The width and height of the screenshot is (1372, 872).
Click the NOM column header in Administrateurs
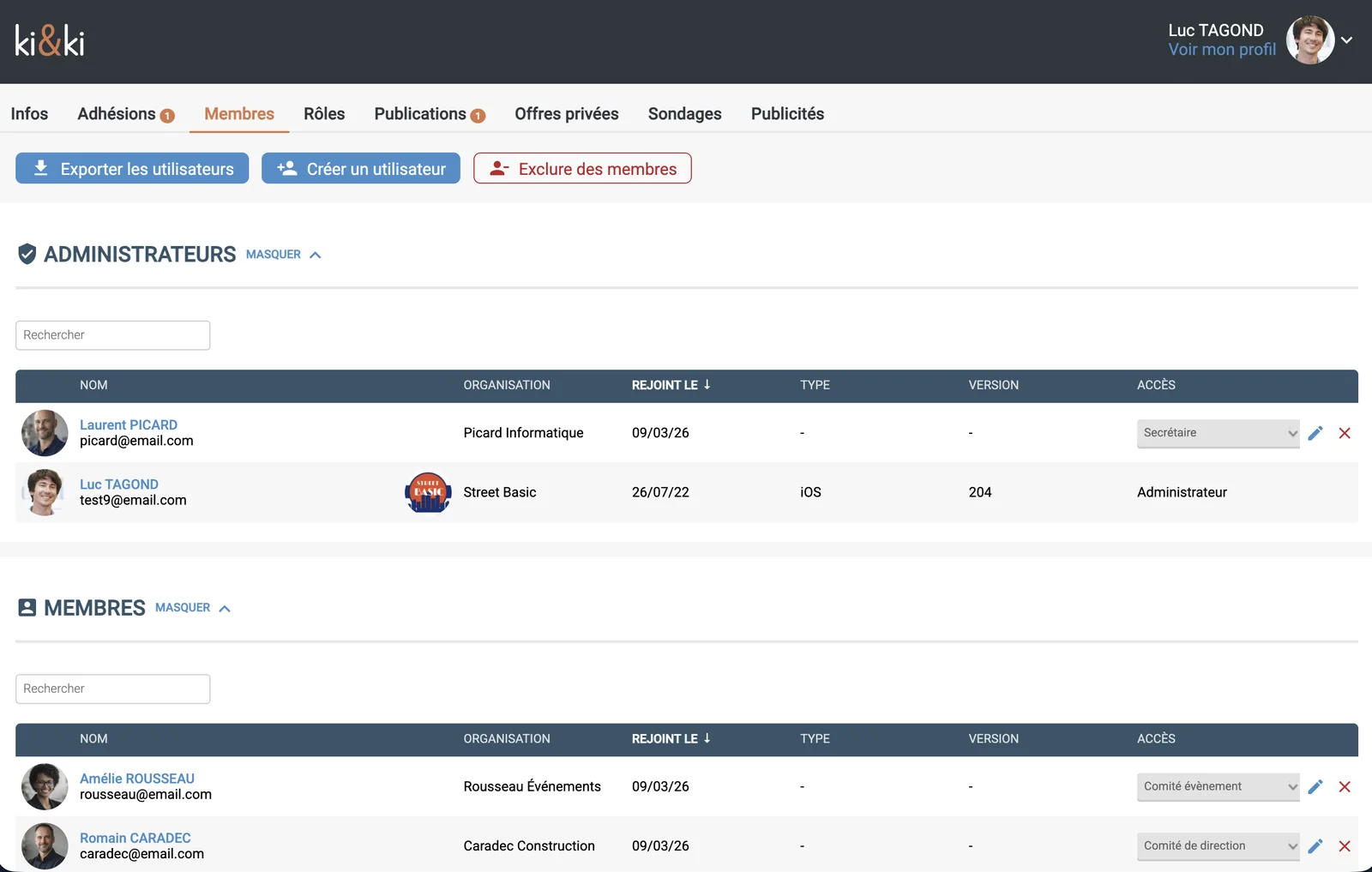tap(93, 385)
